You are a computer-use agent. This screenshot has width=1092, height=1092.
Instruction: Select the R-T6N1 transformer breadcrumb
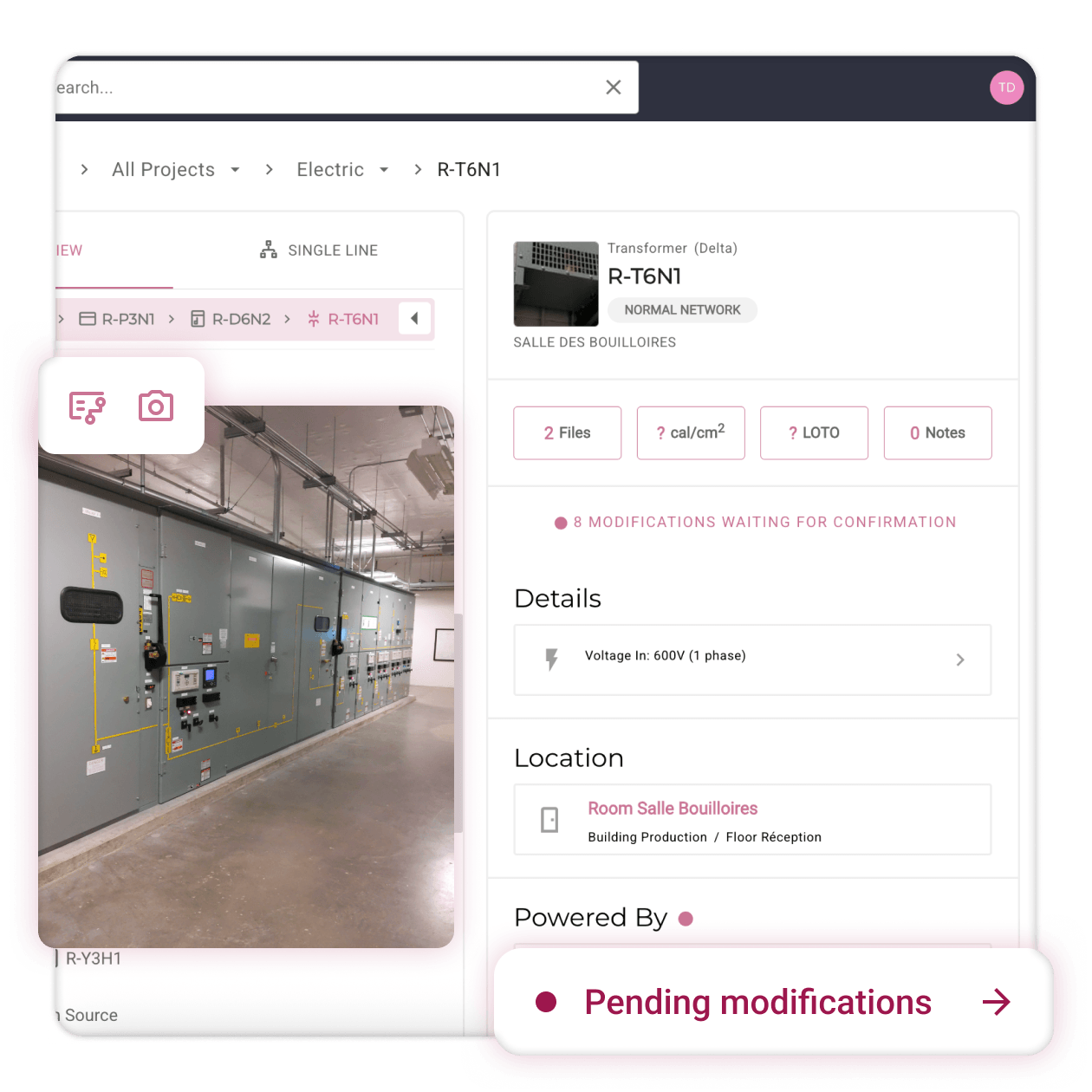(x=343, y=319)
